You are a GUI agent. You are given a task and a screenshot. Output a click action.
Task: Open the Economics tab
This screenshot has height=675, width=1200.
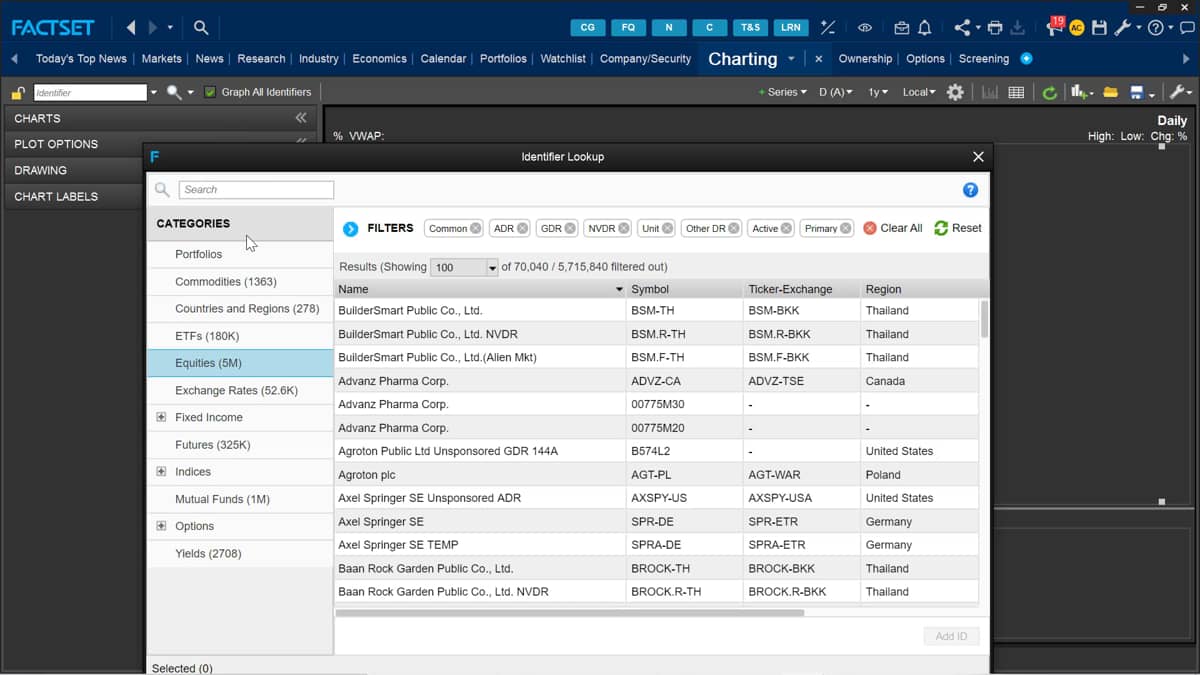click(x=379, y=58)
